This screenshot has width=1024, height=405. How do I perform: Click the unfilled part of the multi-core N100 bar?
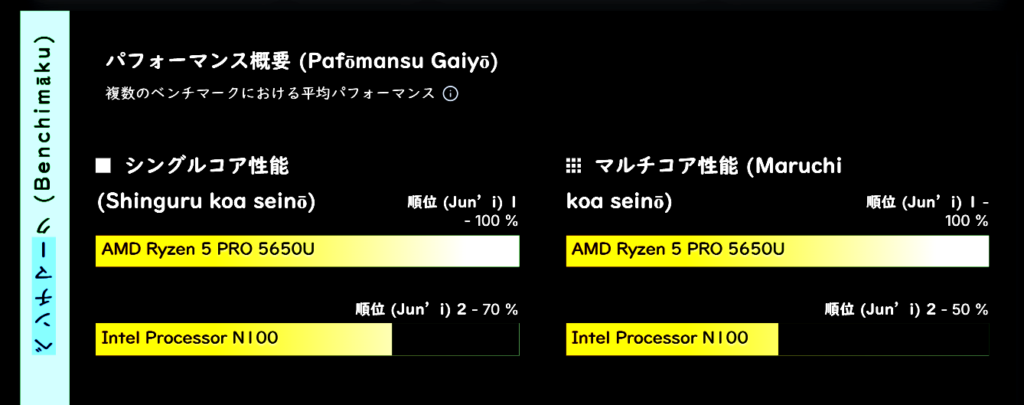pos(883,339)
